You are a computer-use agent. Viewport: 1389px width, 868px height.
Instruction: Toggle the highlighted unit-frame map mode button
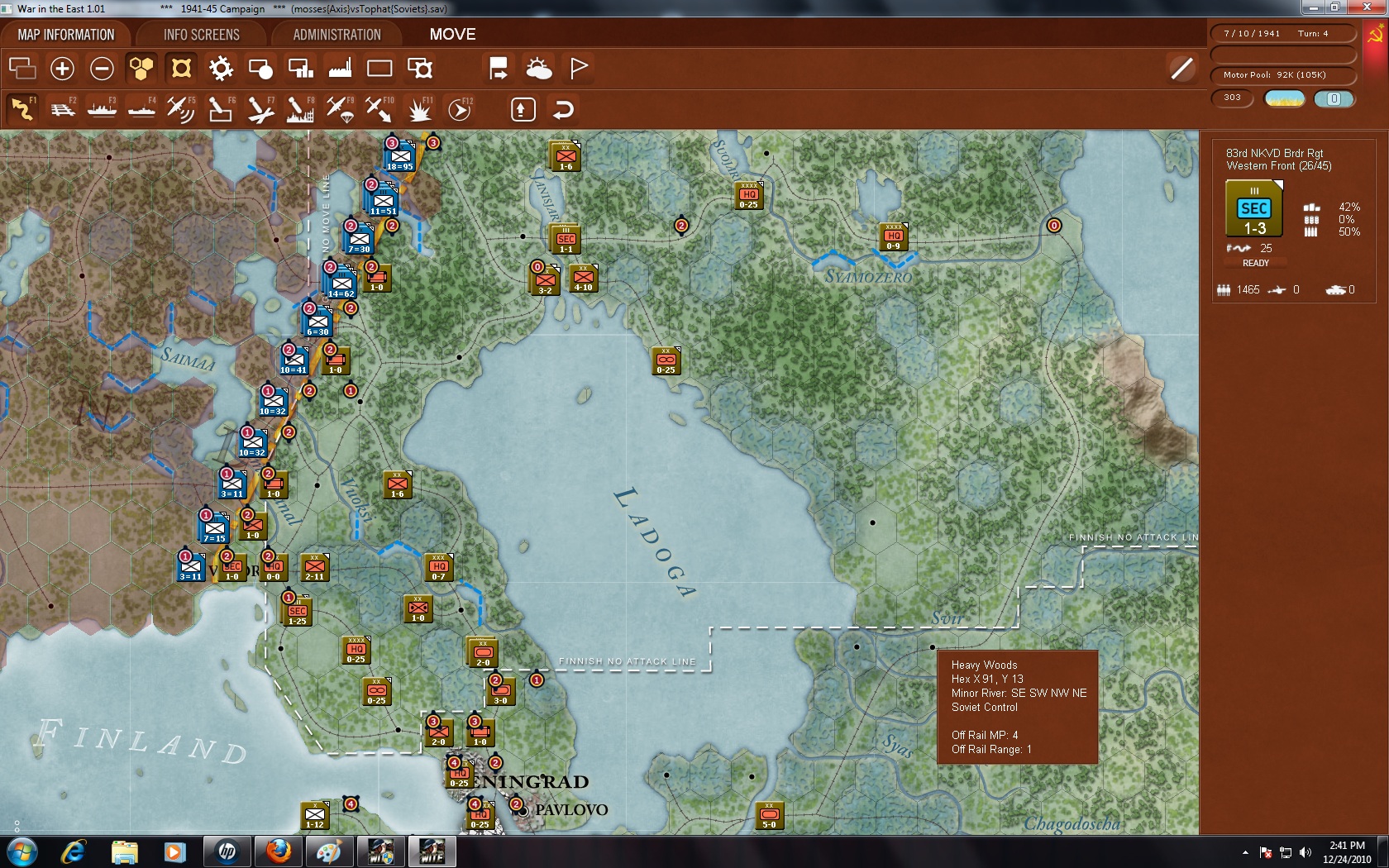(181, 69)
